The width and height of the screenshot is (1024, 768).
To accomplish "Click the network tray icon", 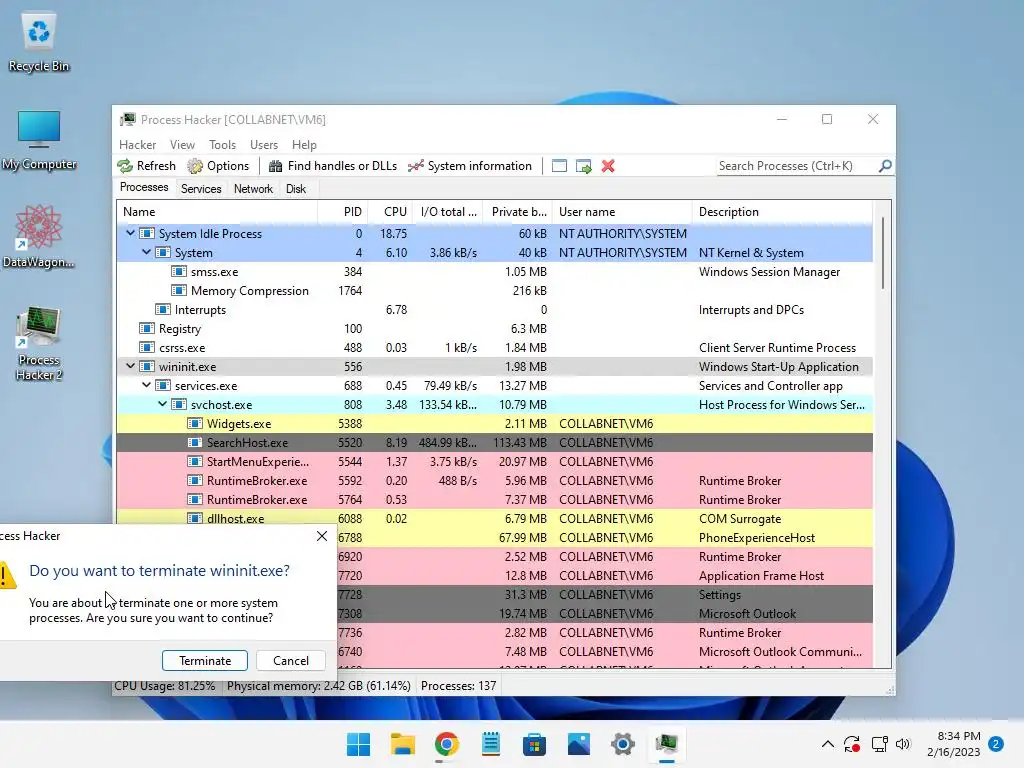I will [879, 744].
